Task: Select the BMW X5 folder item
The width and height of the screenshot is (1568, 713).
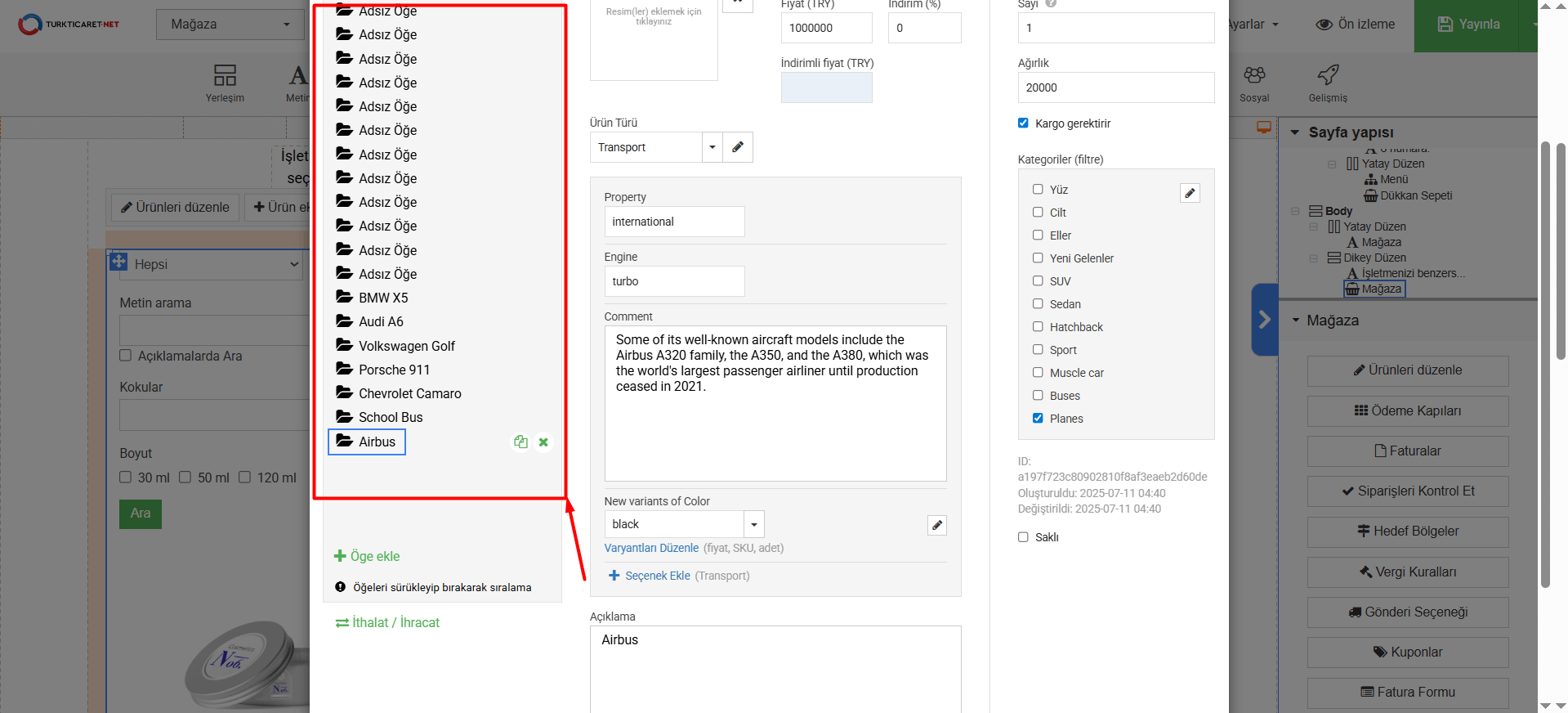Action: pyautogui.click(x=372, y=298)
